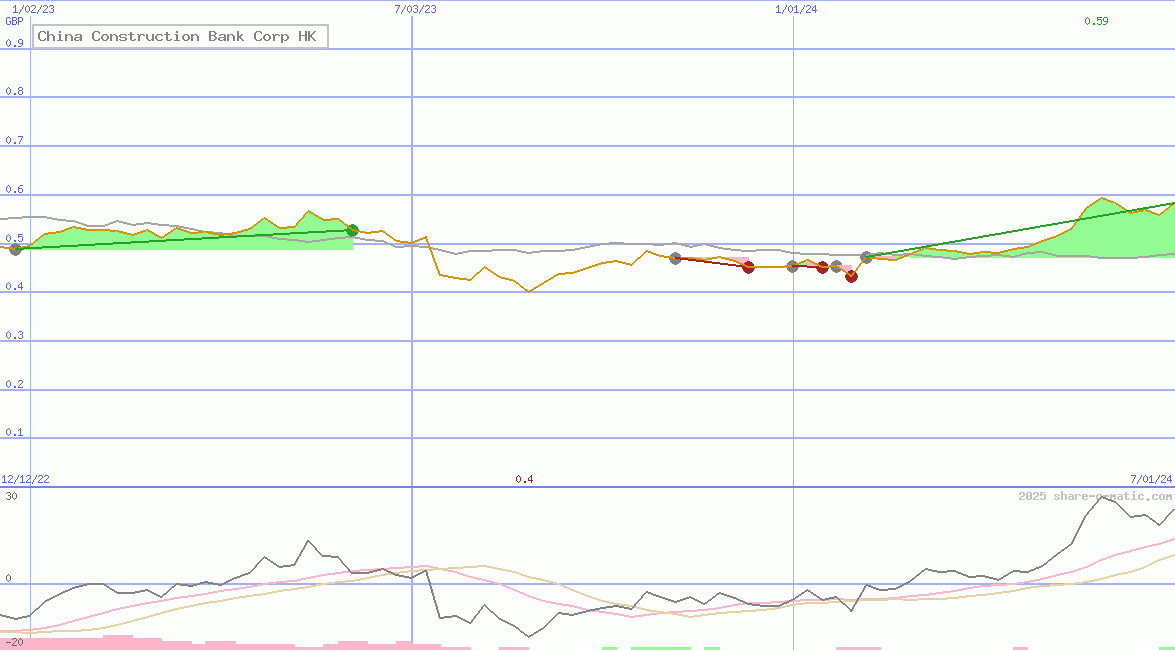Click the lowest red sell marker on the chart
1175x650 pixels.
click(851, 277)
